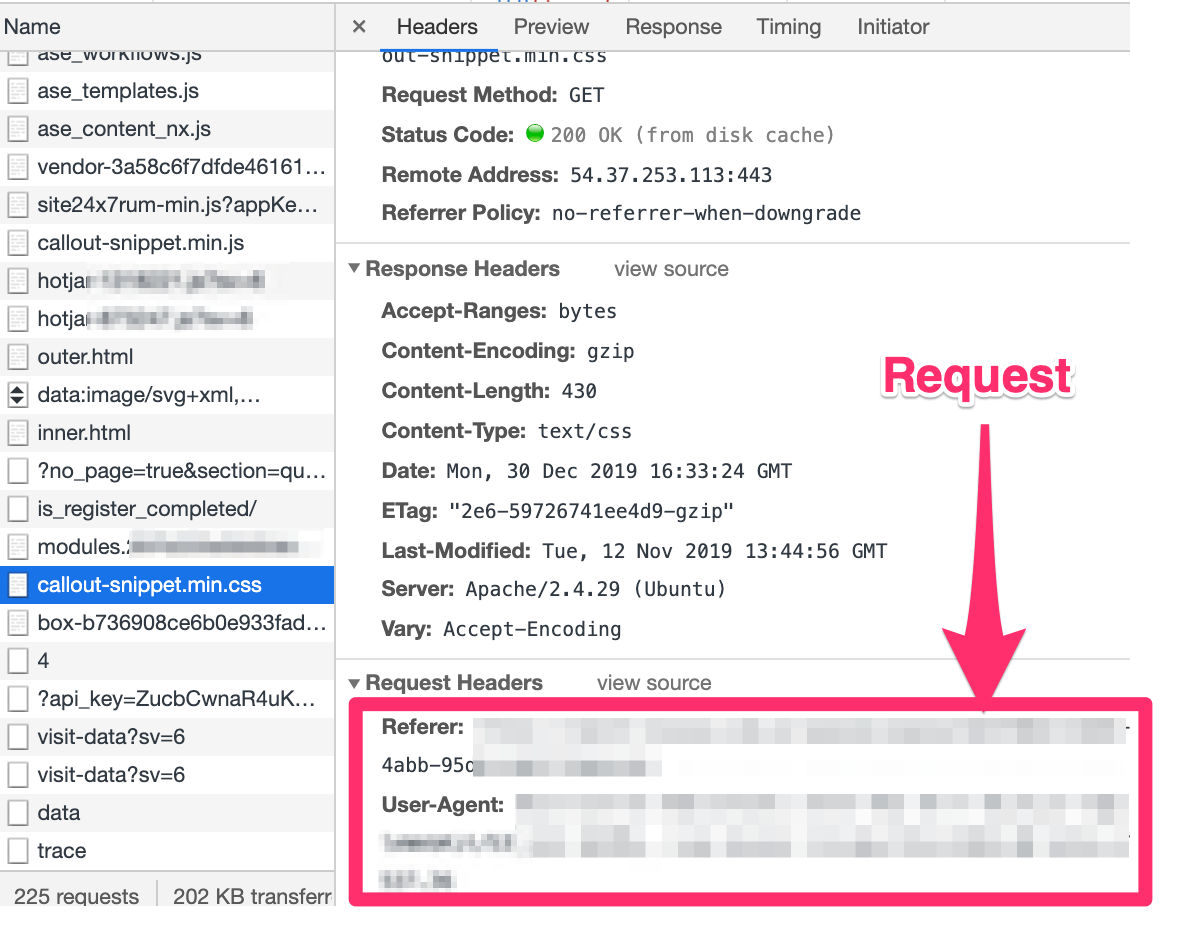Select the site24x7rum-min.js request
The height and width of the screenshot is (948, 1194).
pyautogui.click(x=177, y=205)
